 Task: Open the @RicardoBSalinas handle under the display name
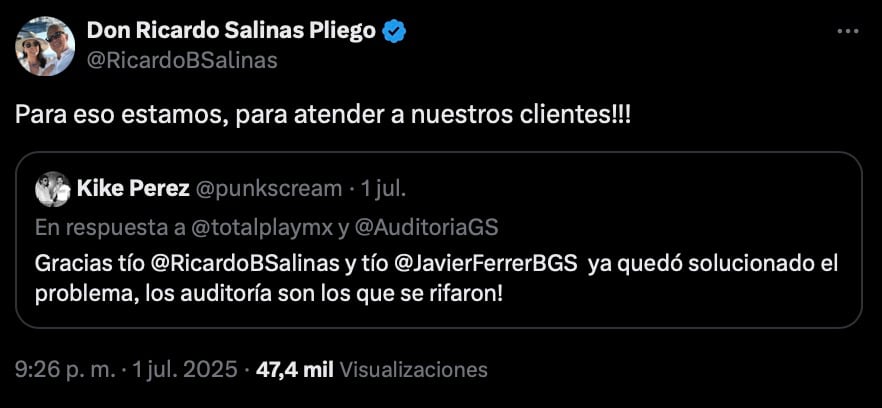click(182, 60)
